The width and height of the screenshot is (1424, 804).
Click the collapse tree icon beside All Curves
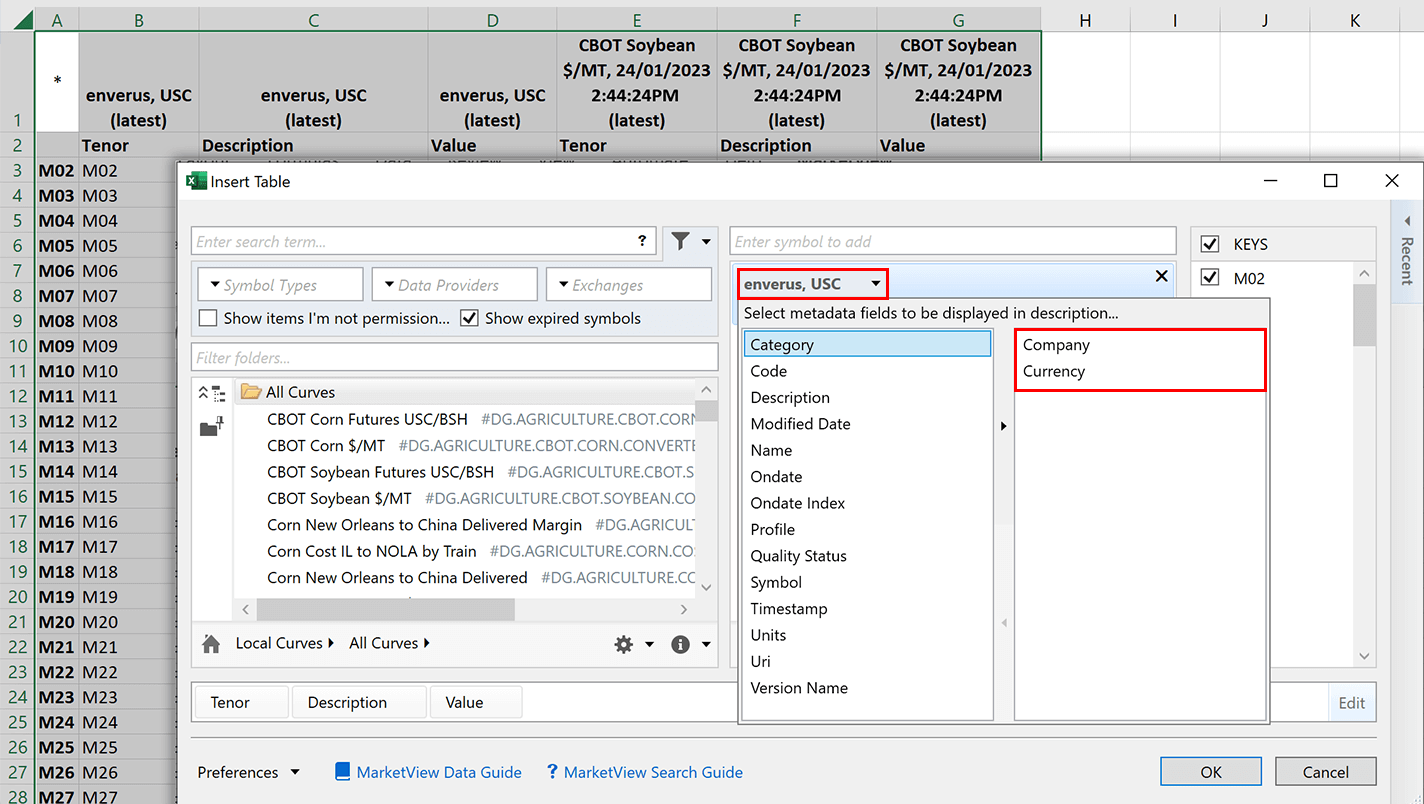point(212,392)
